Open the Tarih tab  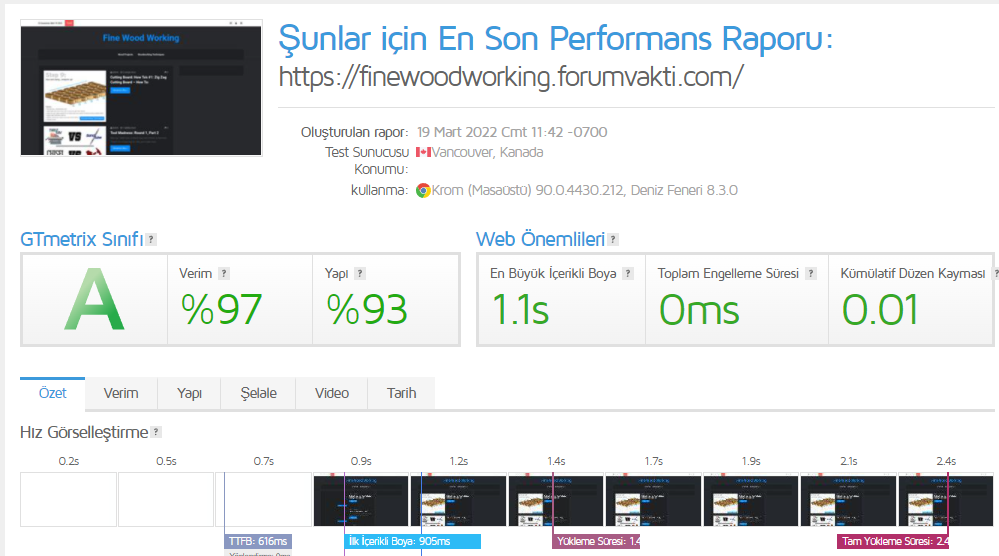point(401,393)
